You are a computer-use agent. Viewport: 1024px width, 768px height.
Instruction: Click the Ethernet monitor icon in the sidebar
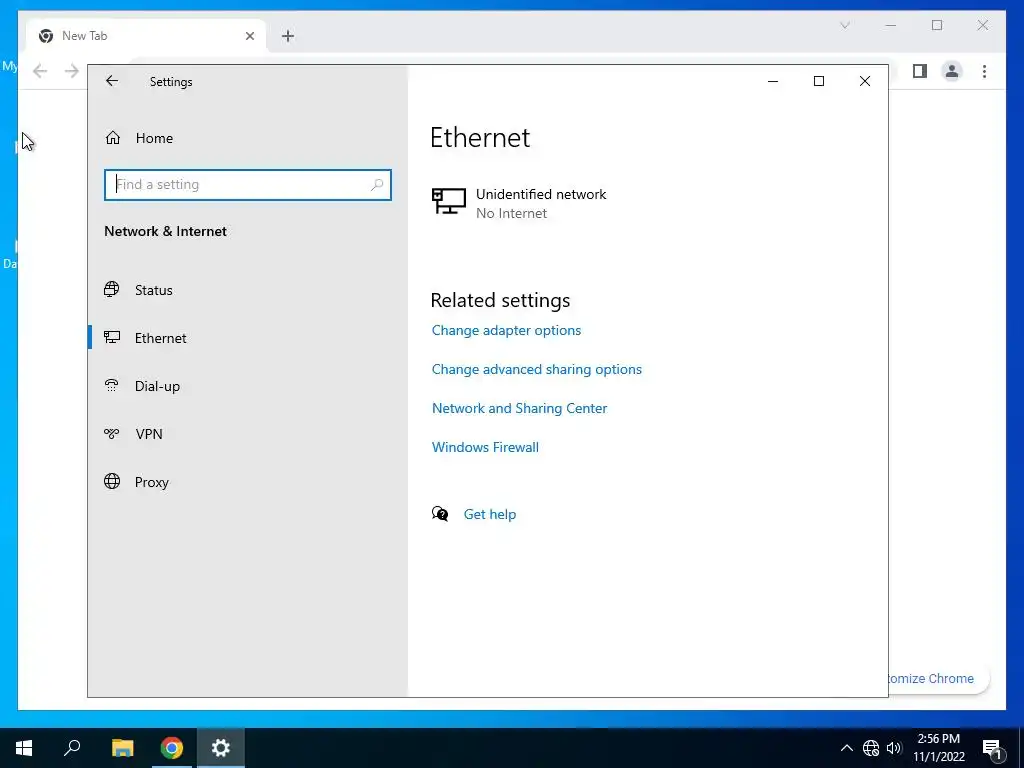[x=112, y=338]
